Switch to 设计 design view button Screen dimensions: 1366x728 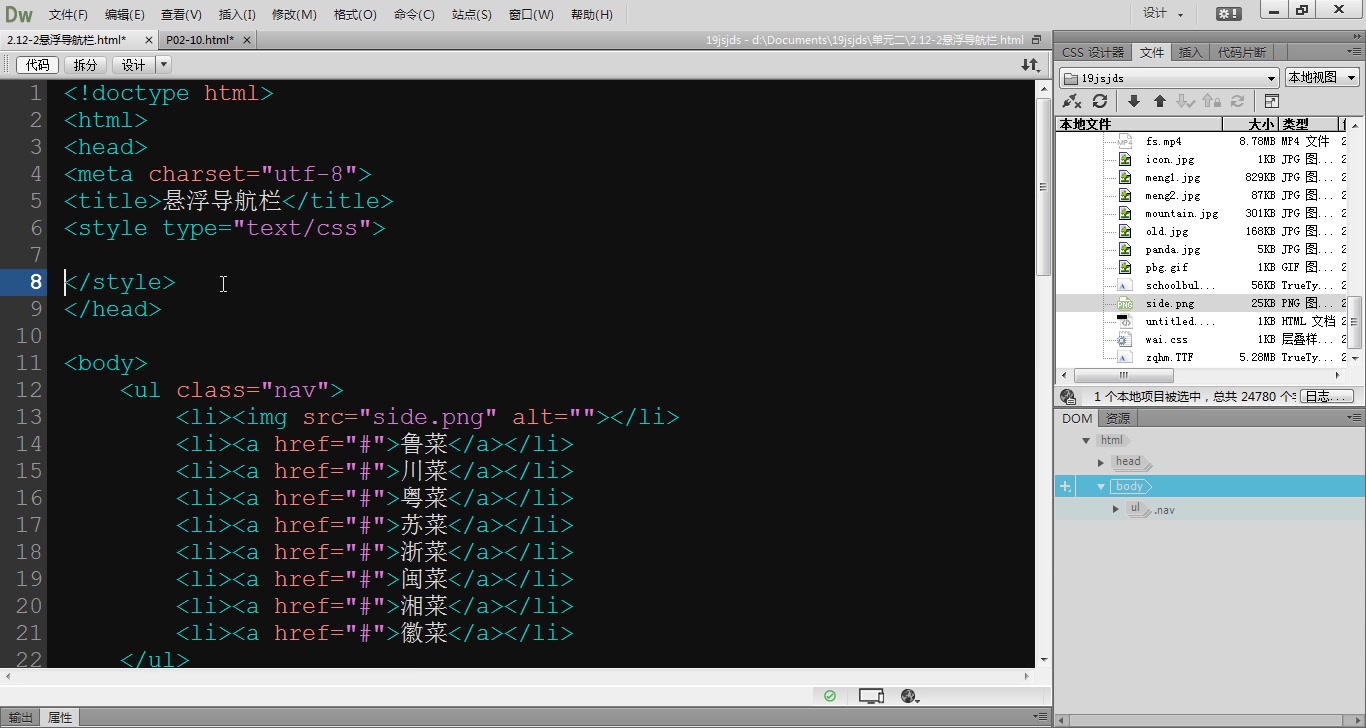coord(134,65)
